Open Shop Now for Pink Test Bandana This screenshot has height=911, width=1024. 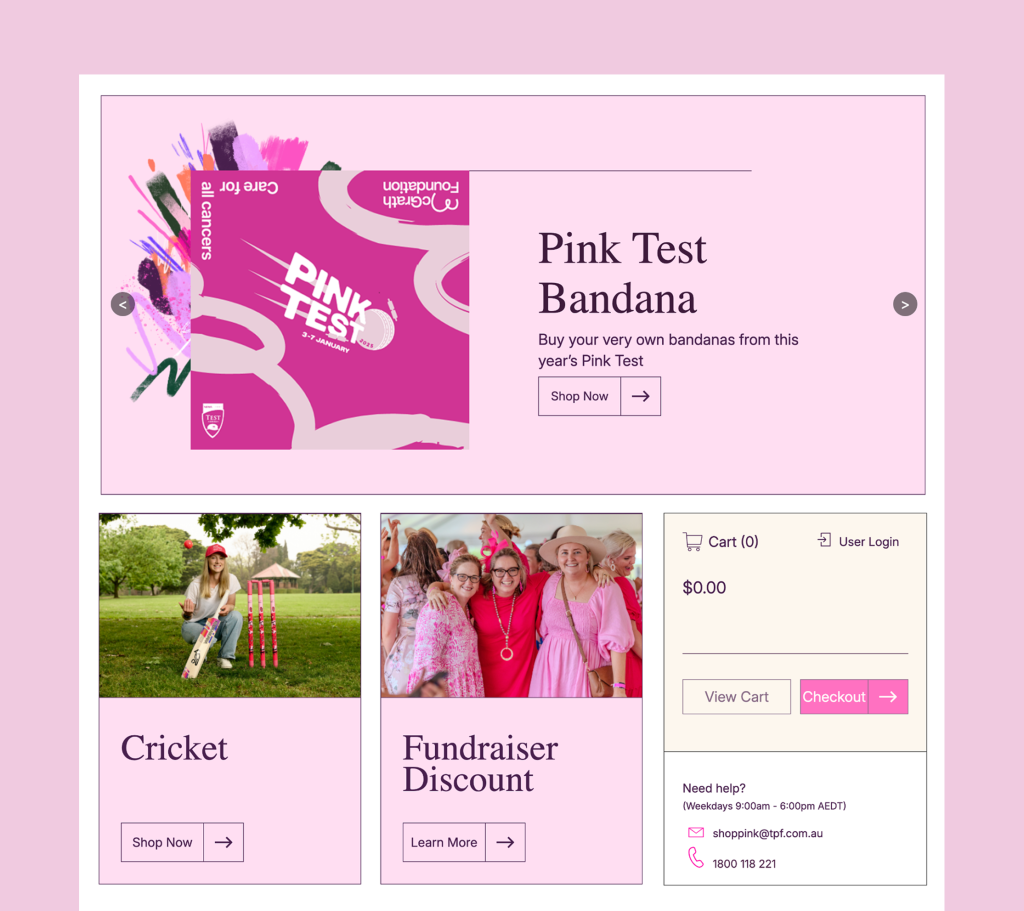[579, 396]
